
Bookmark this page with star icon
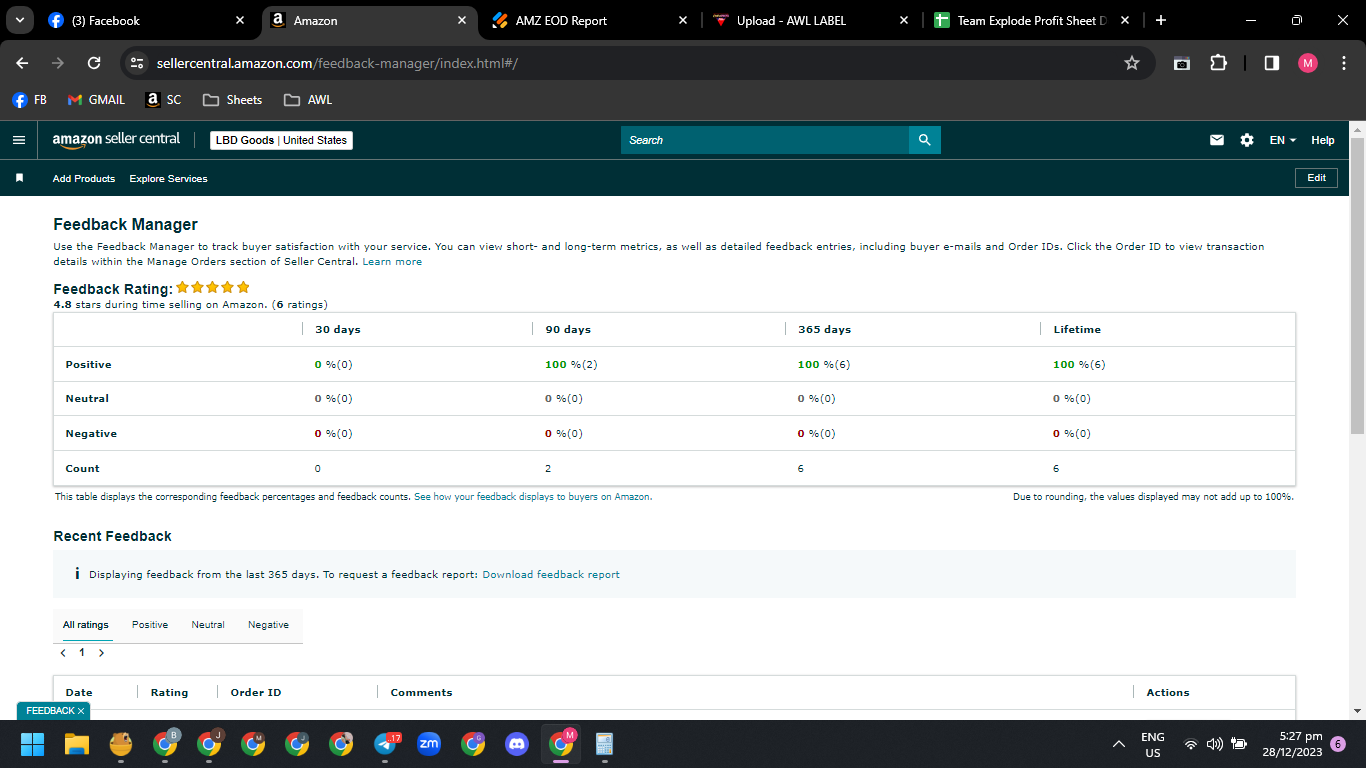pos(1132,63)
